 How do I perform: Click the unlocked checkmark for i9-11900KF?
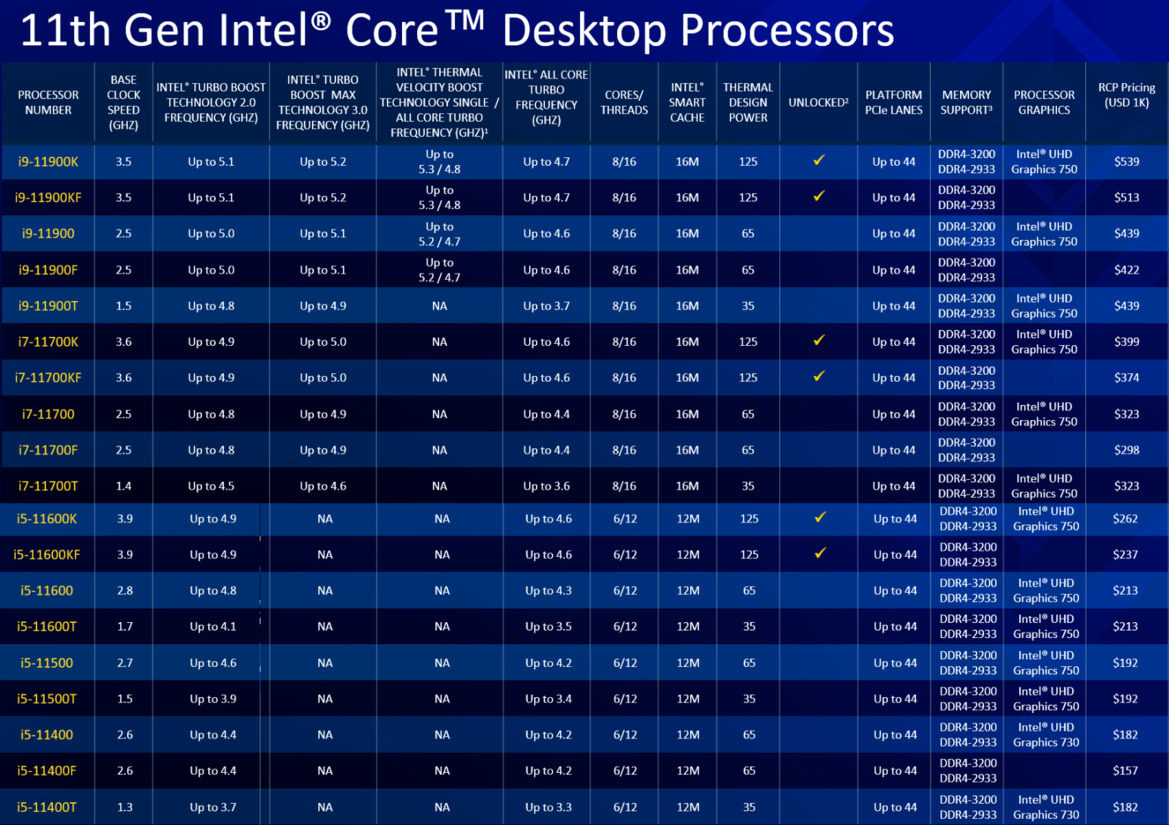pos(819,196)
